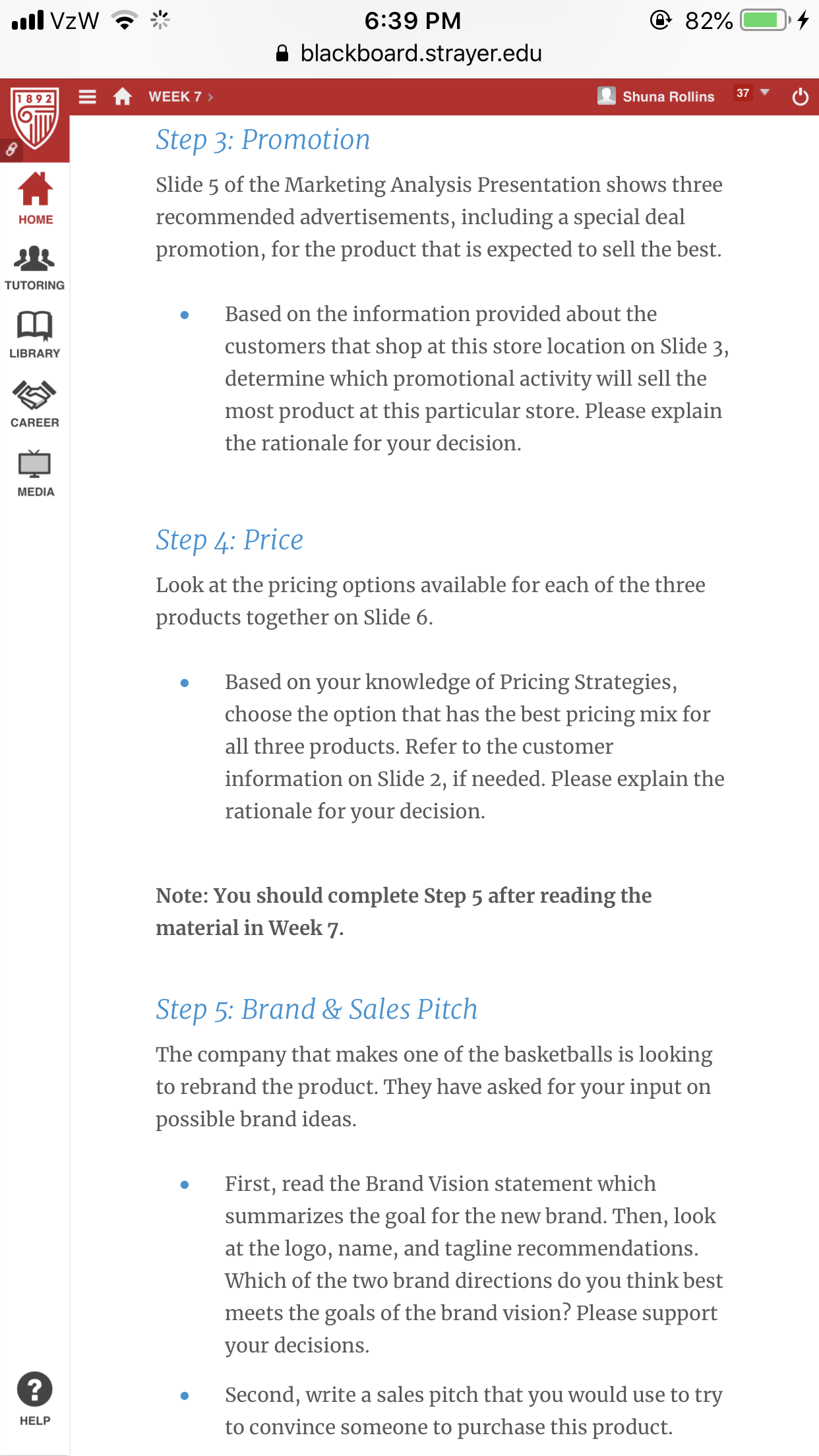Image resolution: width=819 pixels, height=1456 pixels.
Task: Select the WEEK 7 breadcrumb item
Action: [175, 97]
